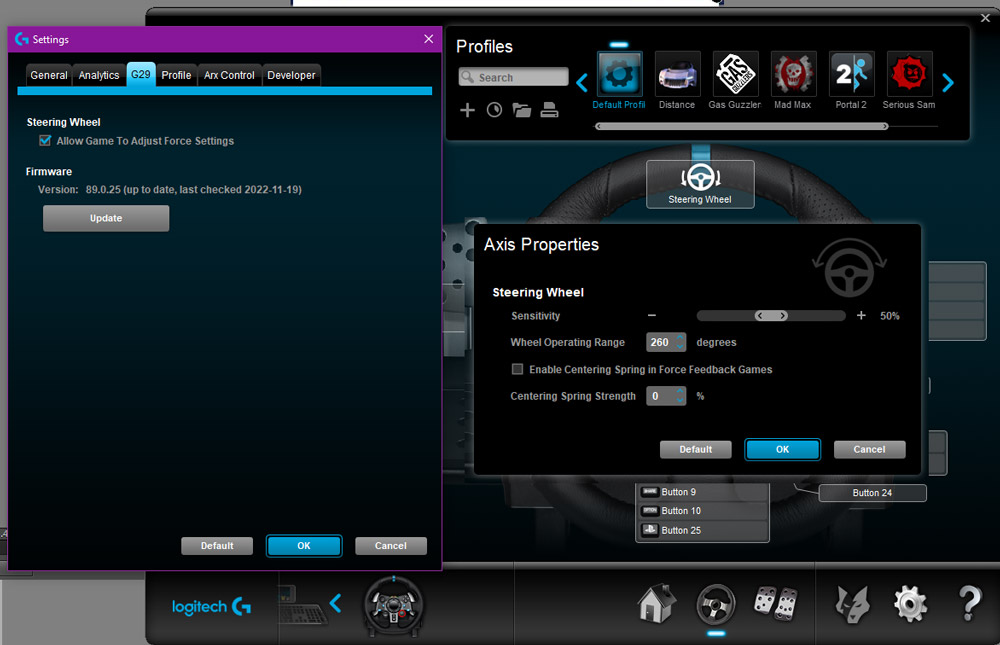Close the Settings dialog window
Image resolution: width=1000 pixels, height=645 pixels.
click(x=429, y=39)
